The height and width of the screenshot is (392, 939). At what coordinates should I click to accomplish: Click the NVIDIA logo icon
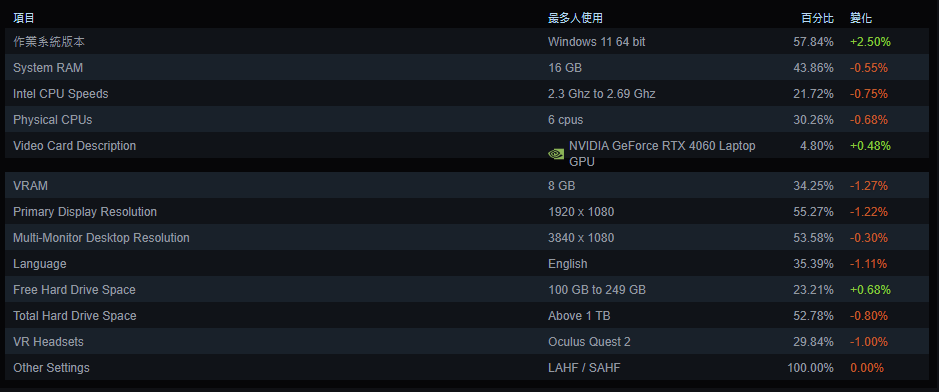point(556,154)
